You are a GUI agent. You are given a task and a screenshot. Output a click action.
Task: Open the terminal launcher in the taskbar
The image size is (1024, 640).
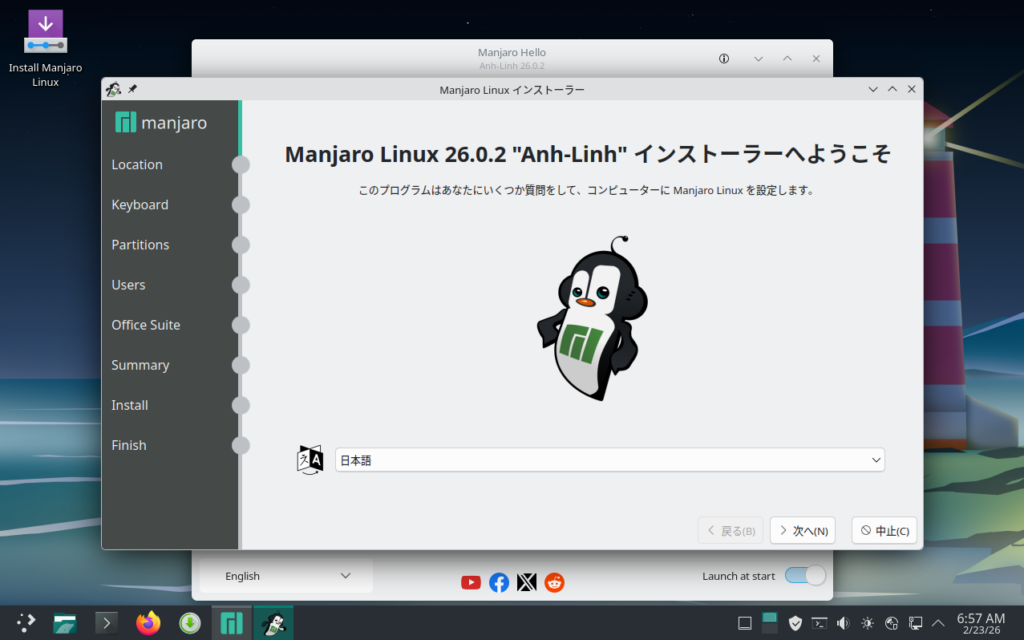(106, 623)
